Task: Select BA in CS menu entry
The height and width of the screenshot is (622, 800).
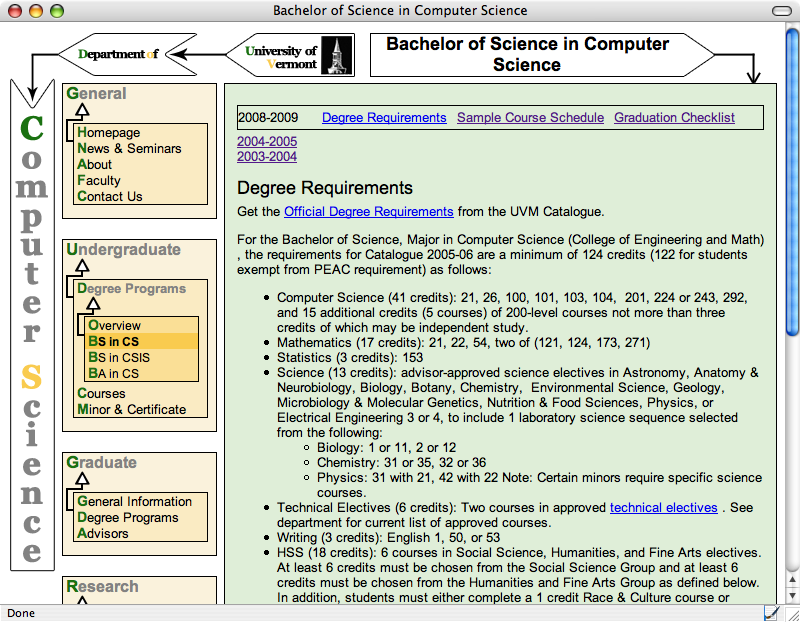Action: pyautogui.click(x=113, y=374)
